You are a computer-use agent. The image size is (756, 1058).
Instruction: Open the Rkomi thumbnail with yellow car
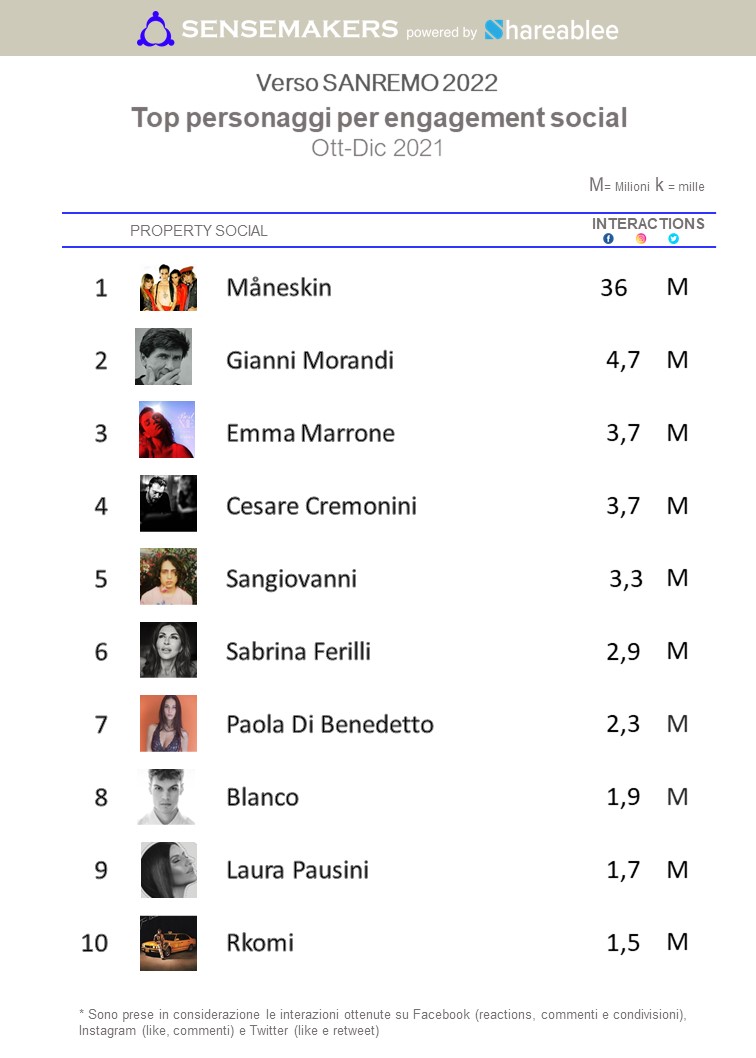pos(168,942)
